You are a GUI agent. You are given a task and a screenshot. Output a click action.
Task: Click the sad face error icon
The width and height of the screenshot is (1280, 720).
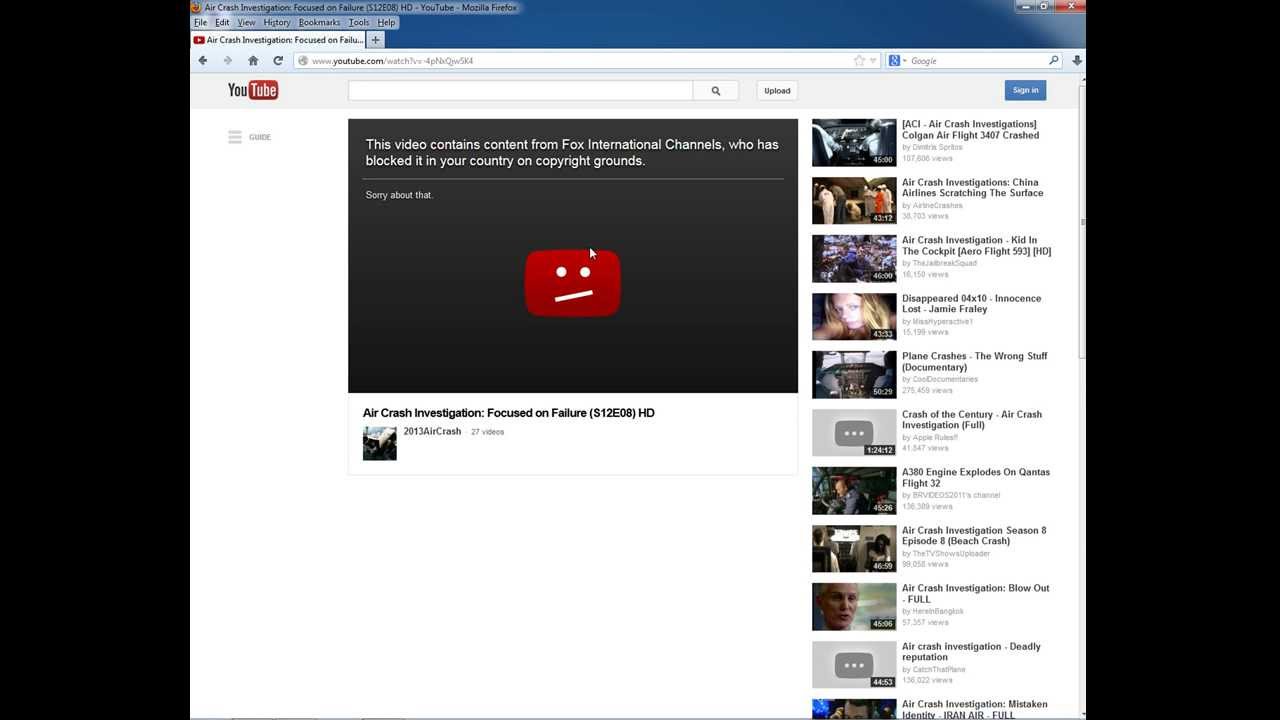pos(573,283)
